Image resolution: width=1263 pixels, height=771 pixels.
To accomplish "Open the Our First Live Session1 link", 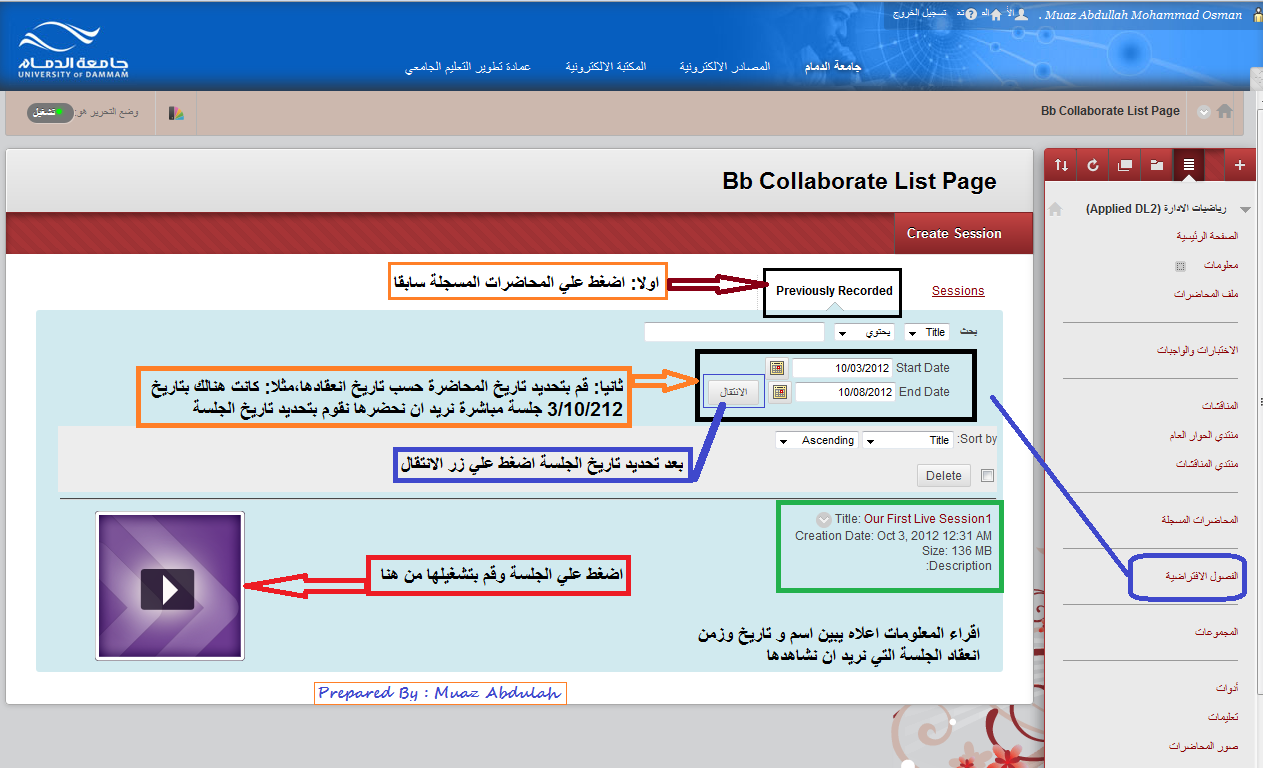I will tap(928, 519).
